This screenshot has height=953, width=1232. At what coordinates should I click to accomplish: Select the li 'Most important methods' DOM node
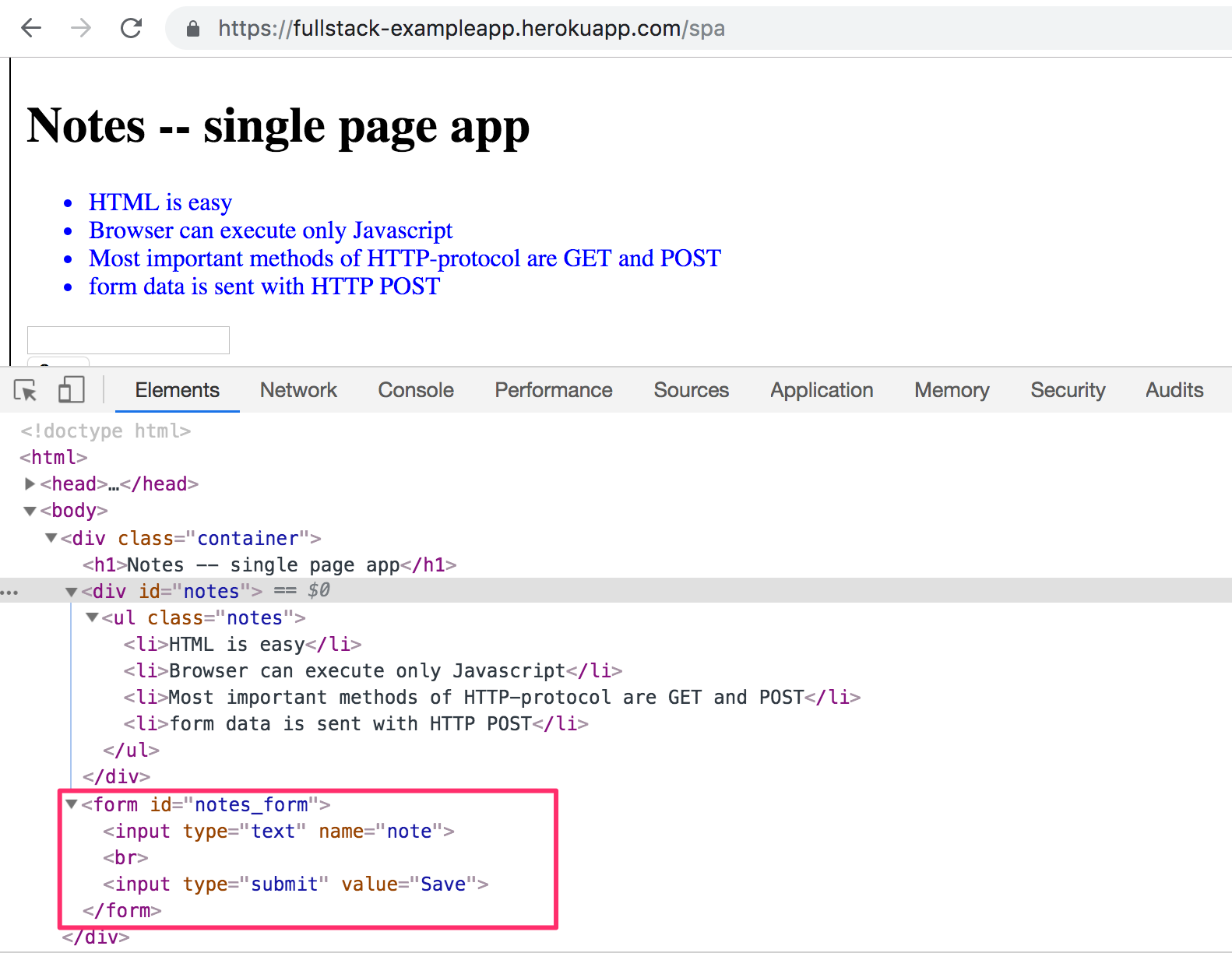pos(492,698)
